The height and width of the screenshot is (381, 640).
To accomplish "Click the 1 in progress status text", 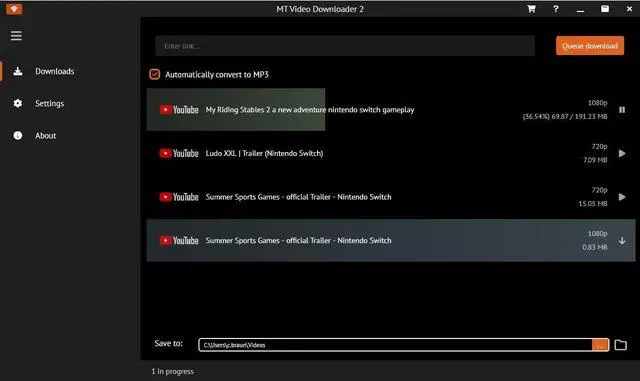I will tap(172, 371).
